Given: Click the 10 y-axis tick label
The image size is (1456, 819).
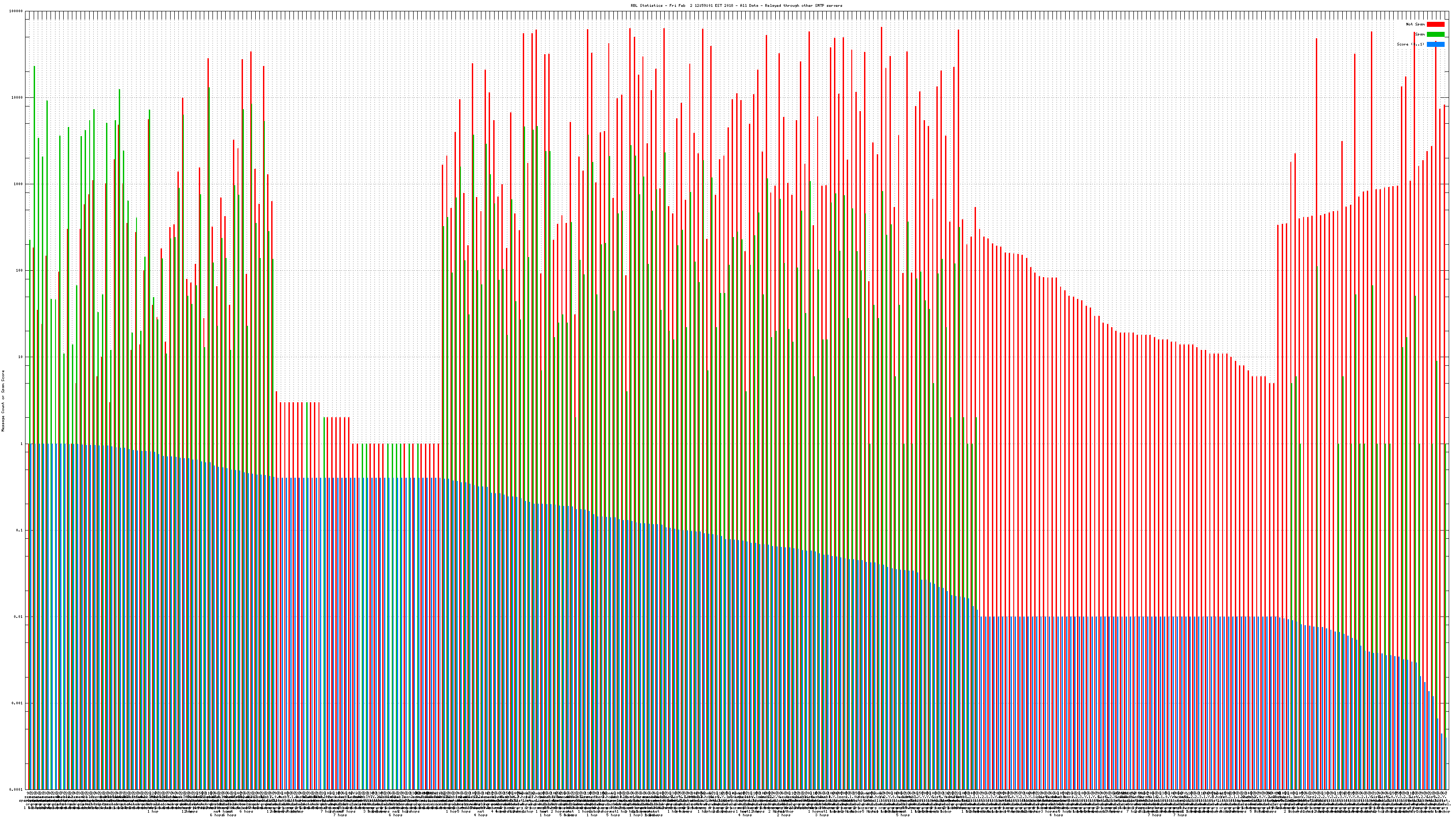Looking at the screenshot, I should click(20, 357).
